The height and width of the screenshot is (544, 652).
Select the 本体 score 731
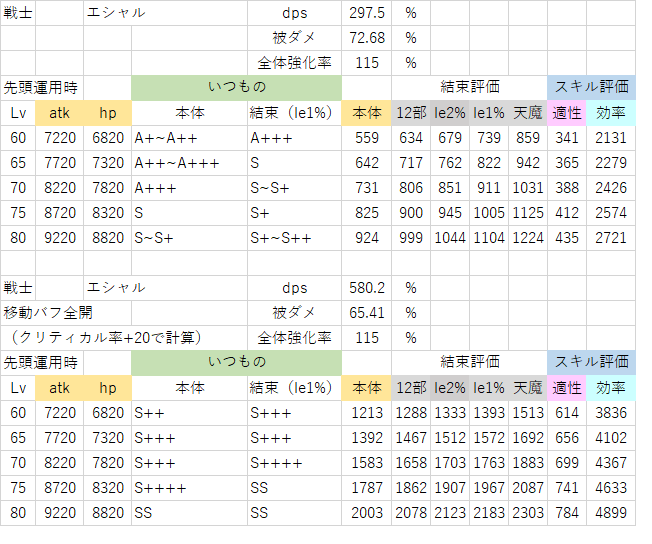366,188
